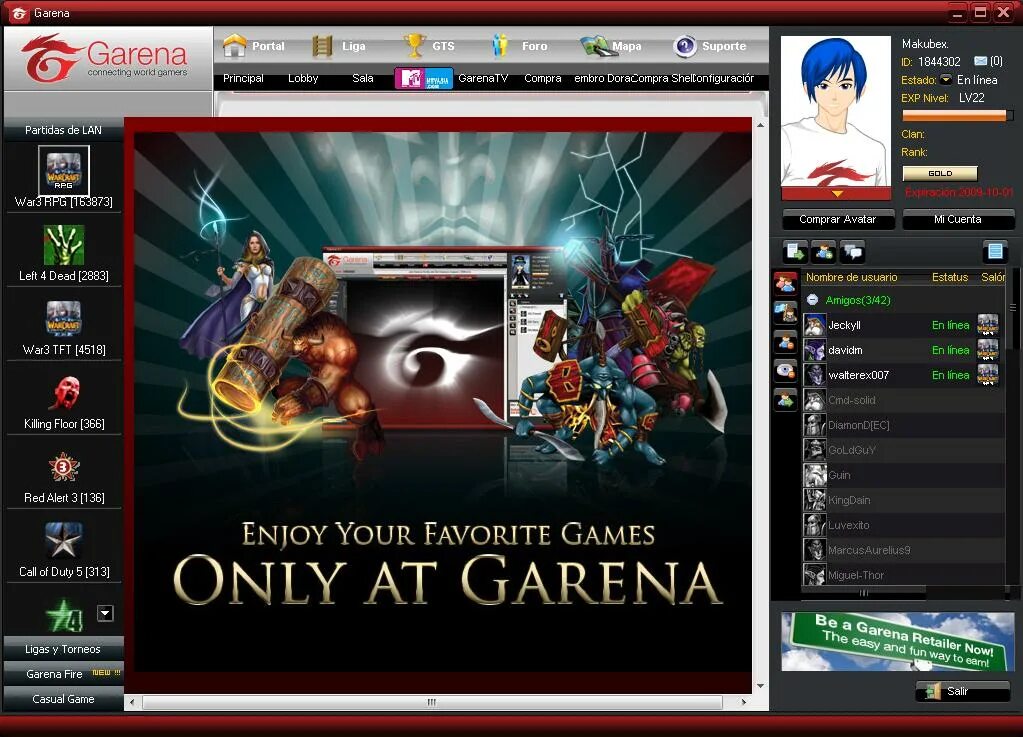
Task: Click the friends list vertical scrollbar
Action: tap(1015, 307)
